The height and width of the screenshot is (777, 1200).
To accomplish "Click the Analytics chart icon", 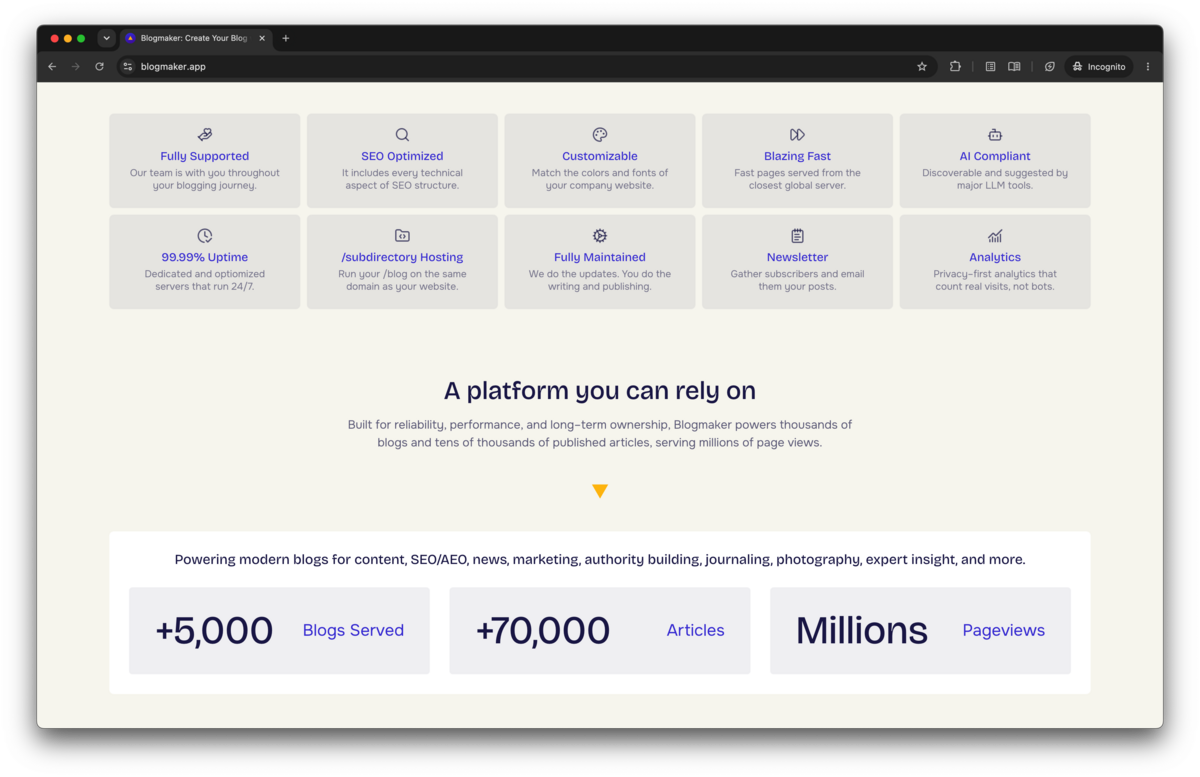I will tap(995, 236).
